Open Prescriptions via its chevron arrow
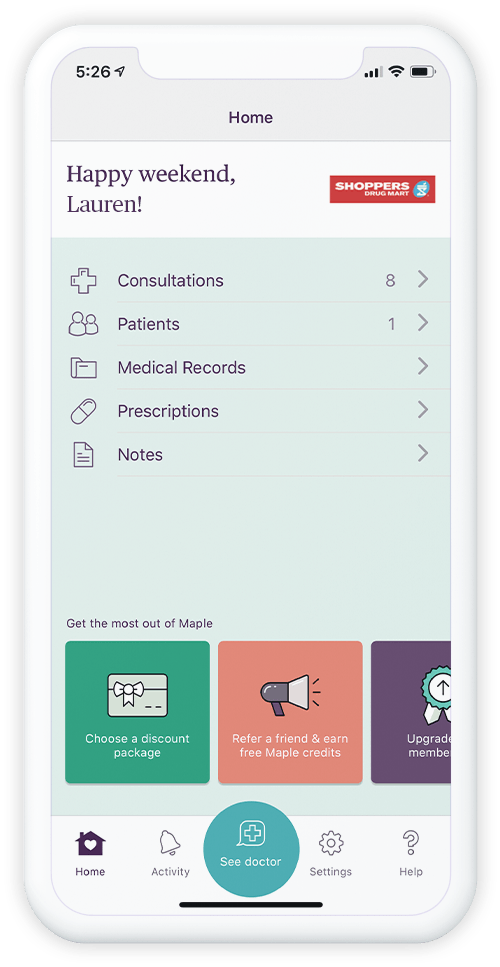This screenshot has height=967, width=500. (423, 410)
